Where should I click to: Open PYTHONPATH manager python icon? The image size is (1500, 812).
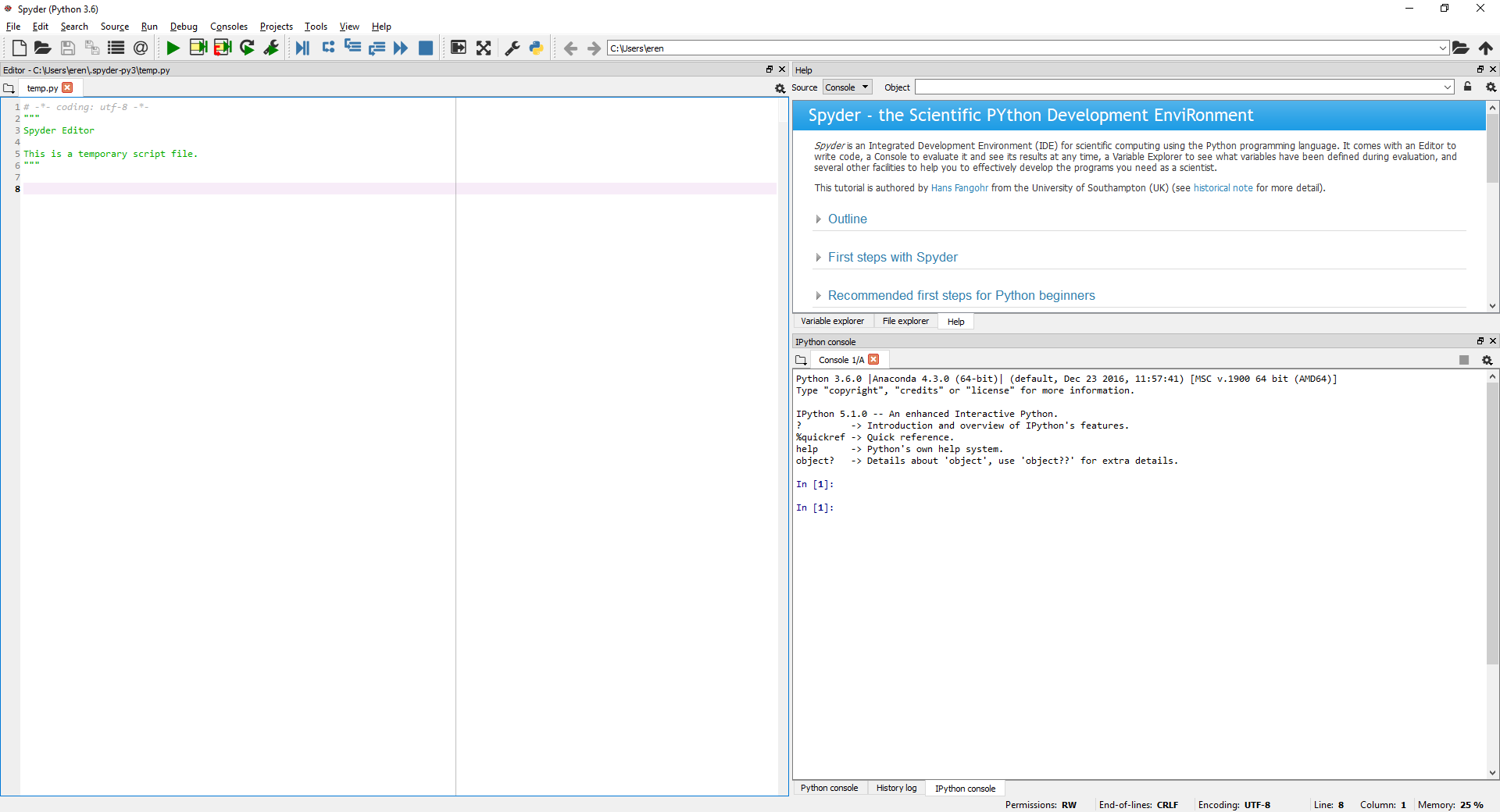tap(536, 48)
